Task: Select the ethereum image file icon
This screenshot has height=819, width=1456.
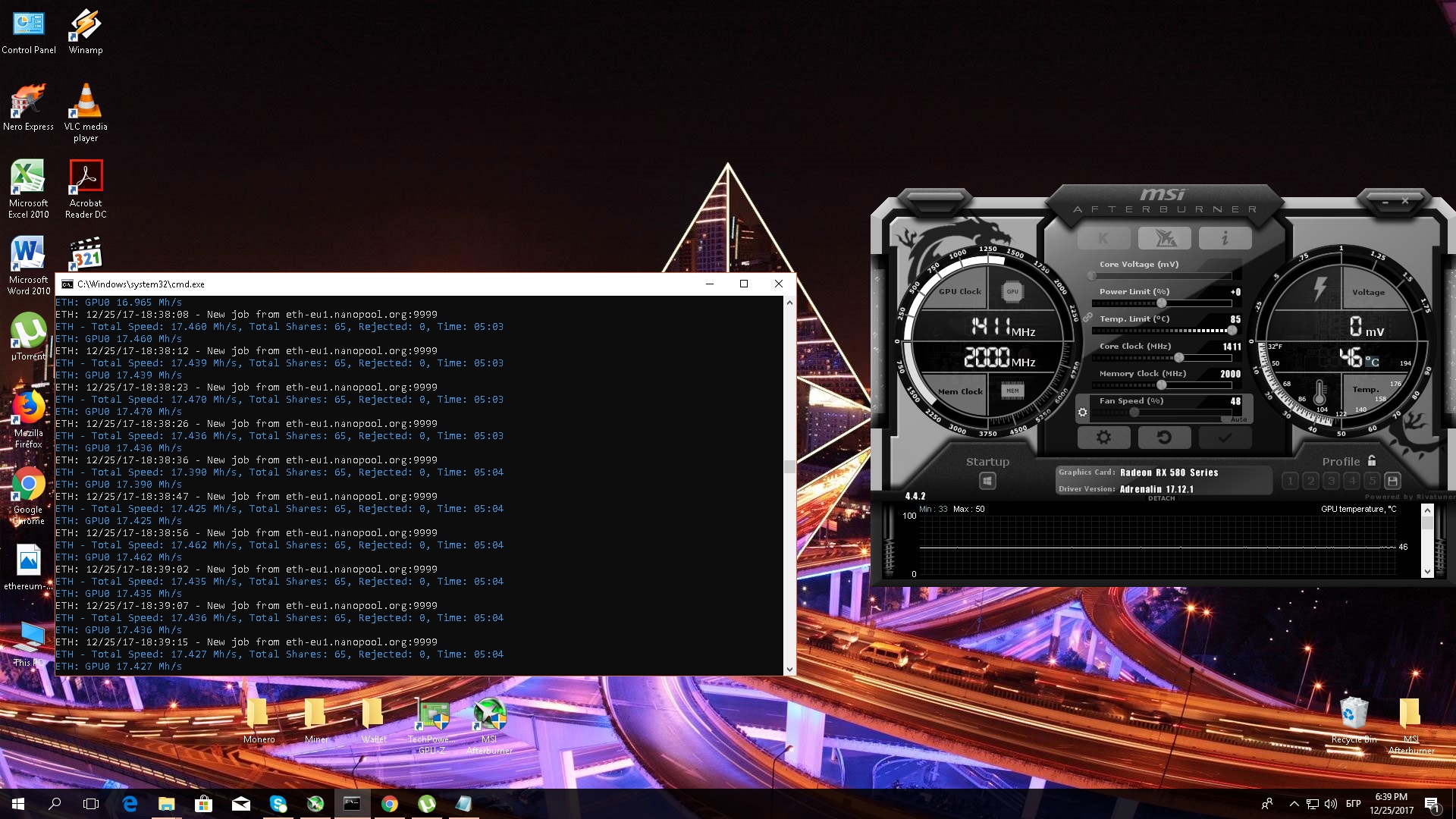Action: click(x=28, y=566)
